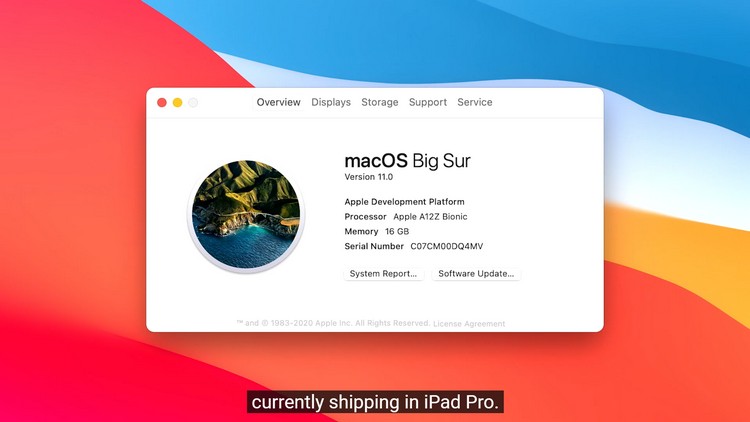Click the Apple copyright notice text

(x=333, y=323)
